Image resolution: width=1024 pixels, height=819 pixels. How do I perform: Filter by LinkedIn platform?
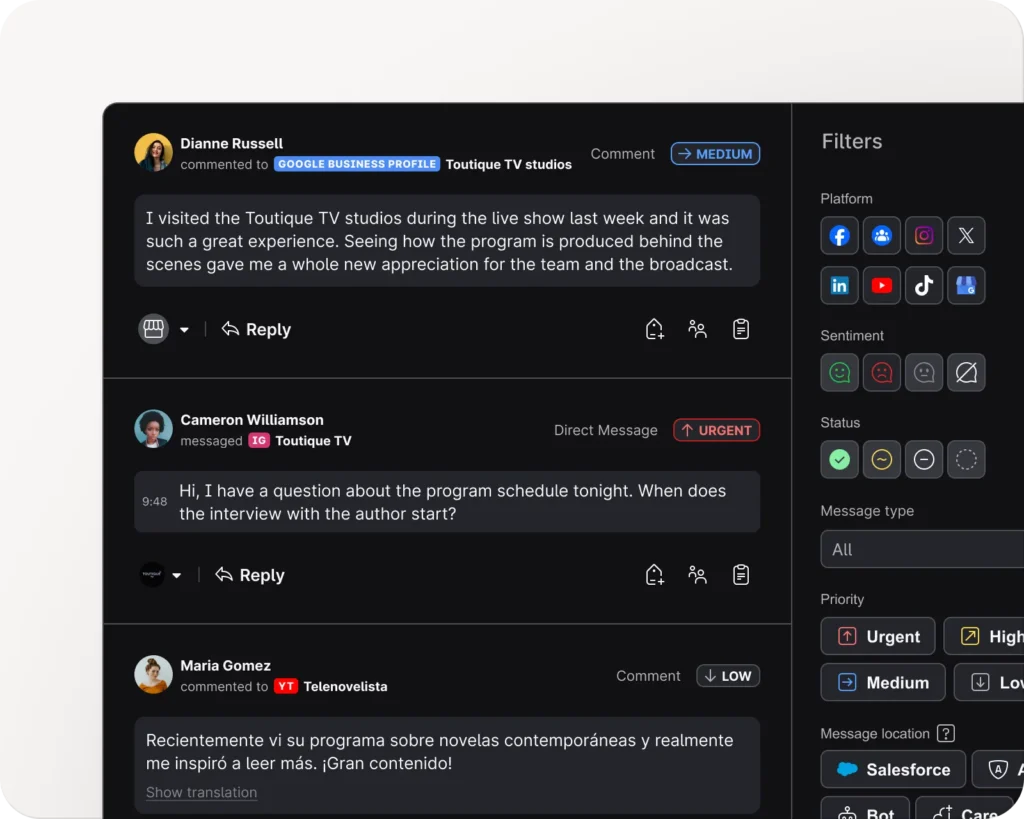coord(840,286)
